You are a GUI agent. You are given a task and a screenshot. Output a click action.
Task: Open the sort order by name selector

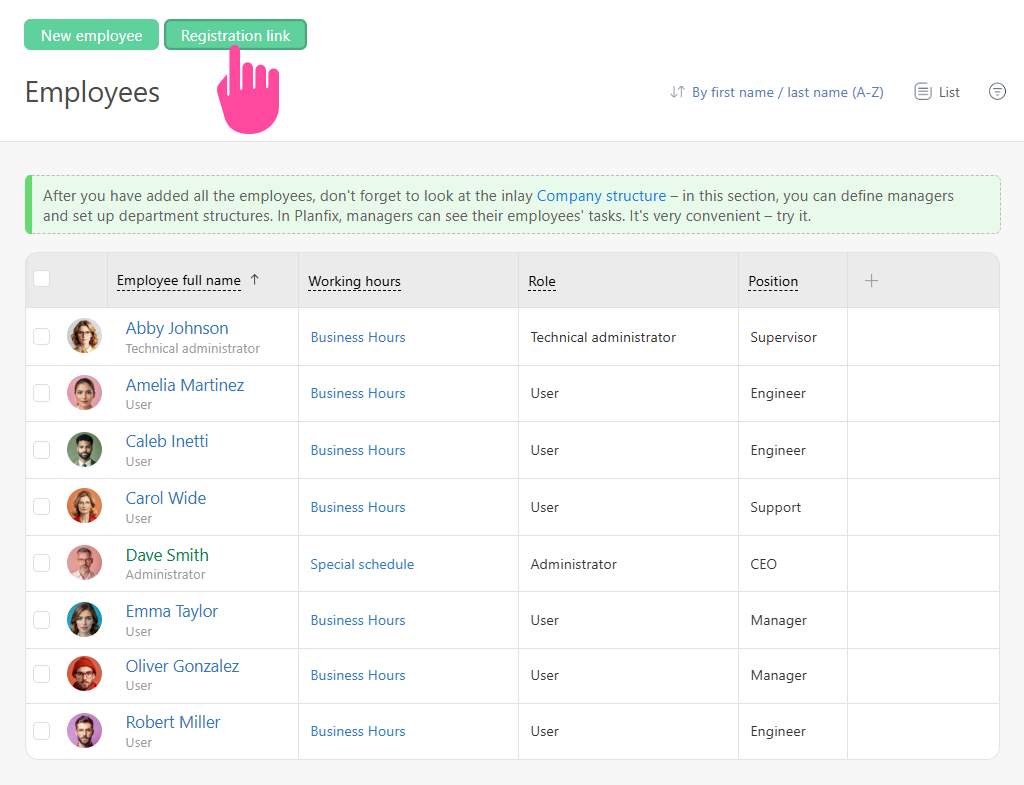click(x=787, y=92)
